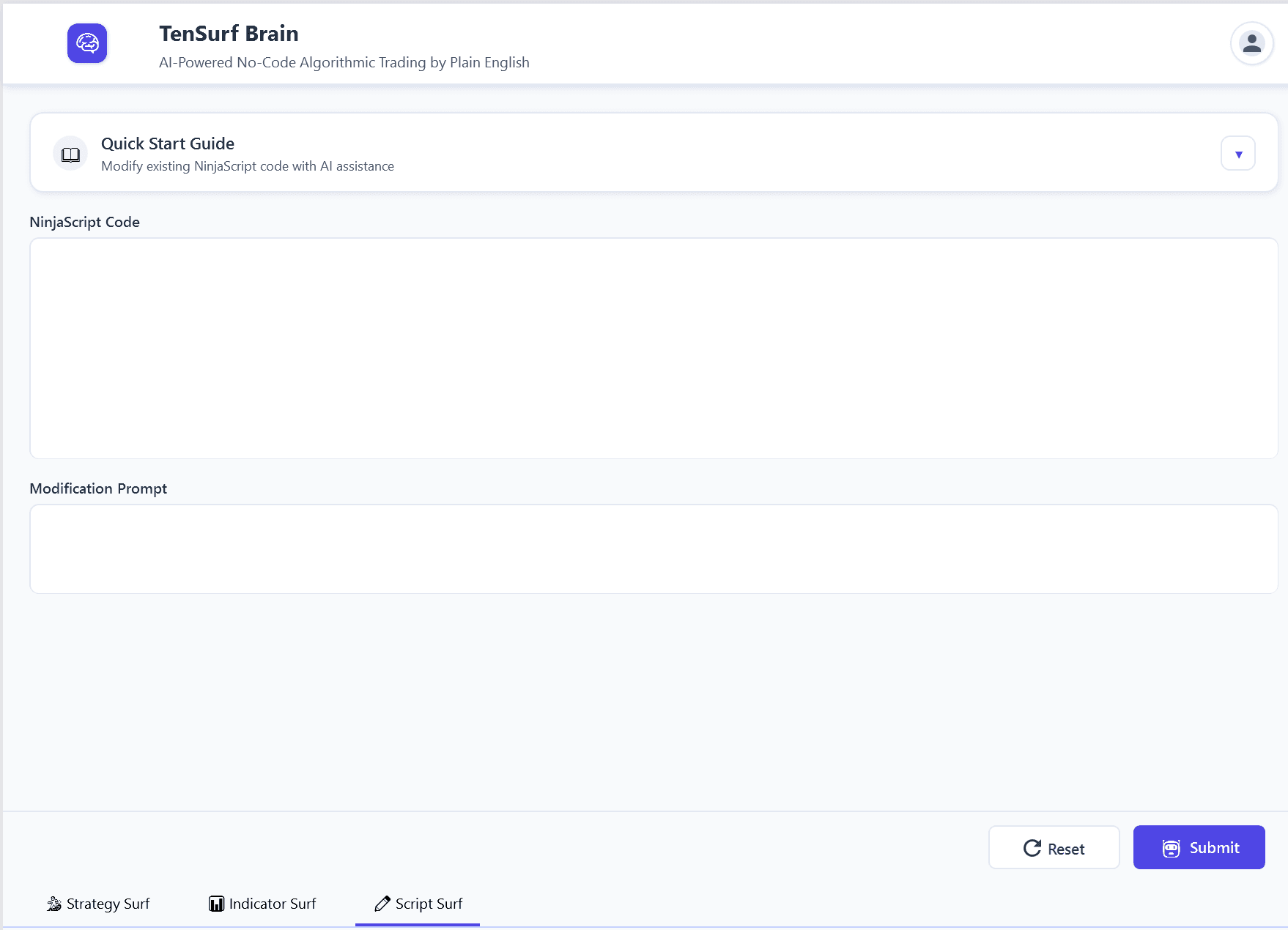Click the TenSurf Brain logo icon
The image size is (1288, 930).
tap(87, 43)
